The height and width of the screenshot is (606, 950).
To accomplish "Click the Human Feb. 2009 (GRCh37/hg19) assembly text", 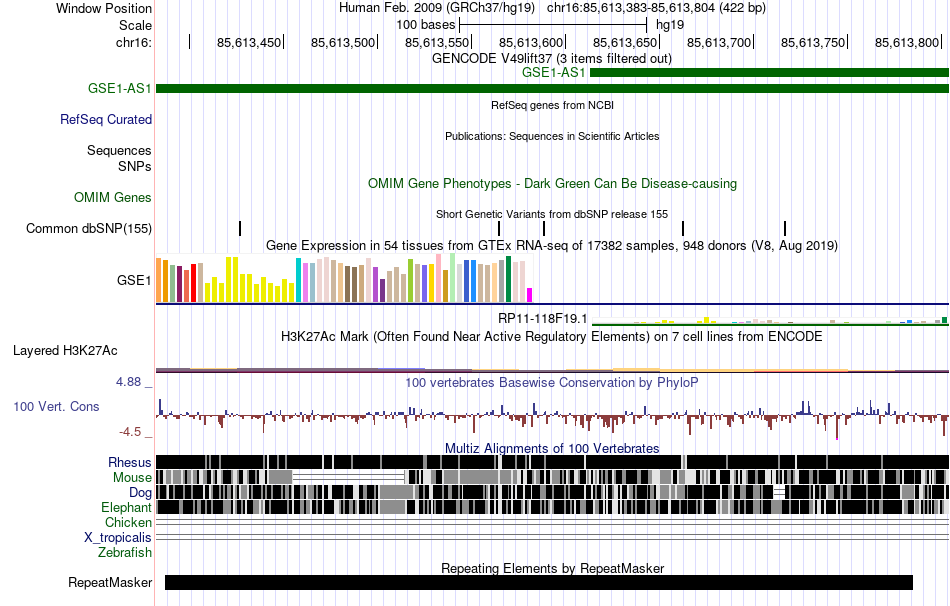I will point(437,8).
